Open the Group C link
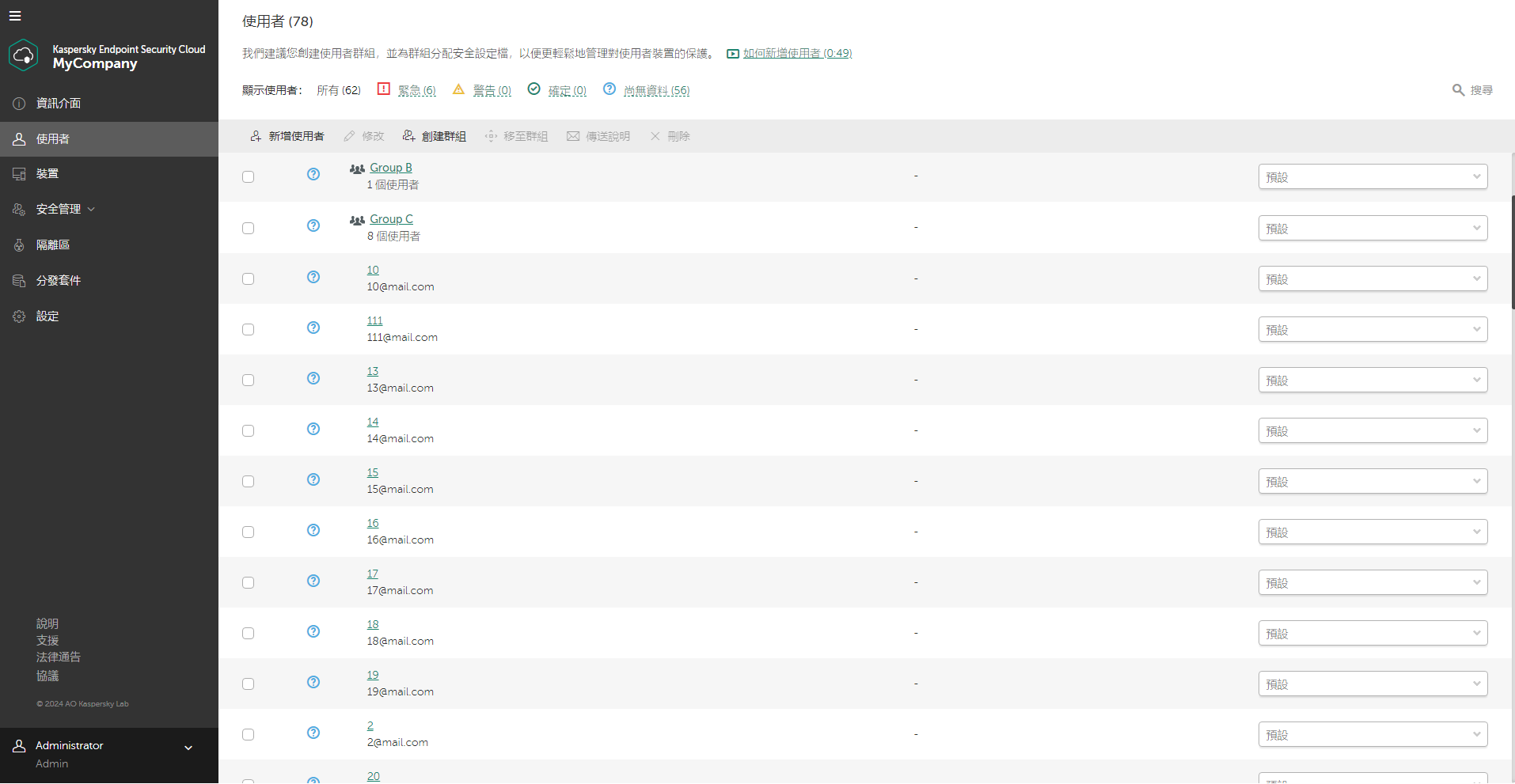The image size is (1515, 784). [x=392, y=219]
